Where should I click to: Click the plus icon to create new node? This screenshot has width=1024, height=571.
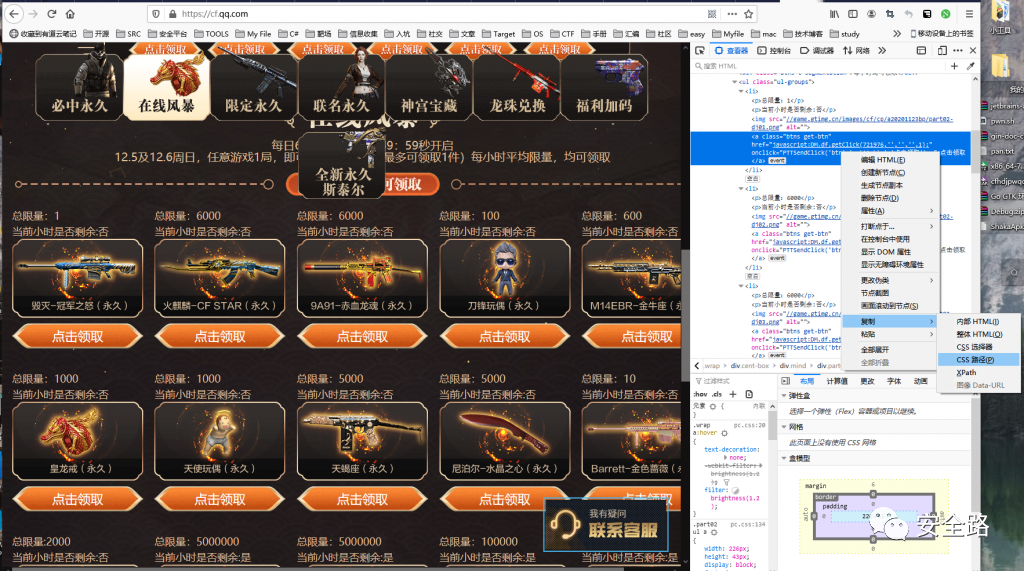coord(954,66)
